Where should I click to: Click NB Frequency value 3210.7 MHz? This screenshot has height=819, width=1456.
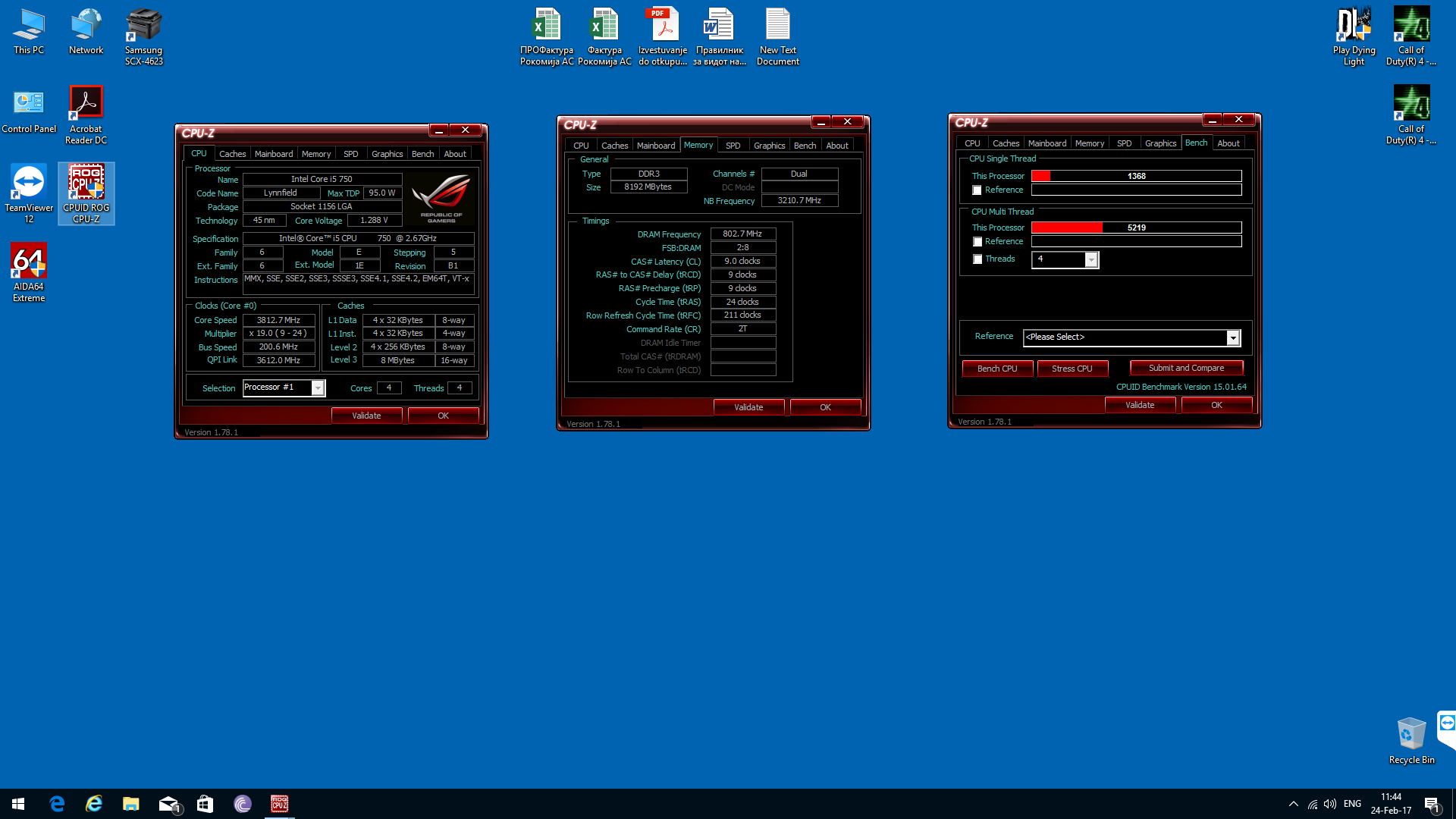pos(799,201)
